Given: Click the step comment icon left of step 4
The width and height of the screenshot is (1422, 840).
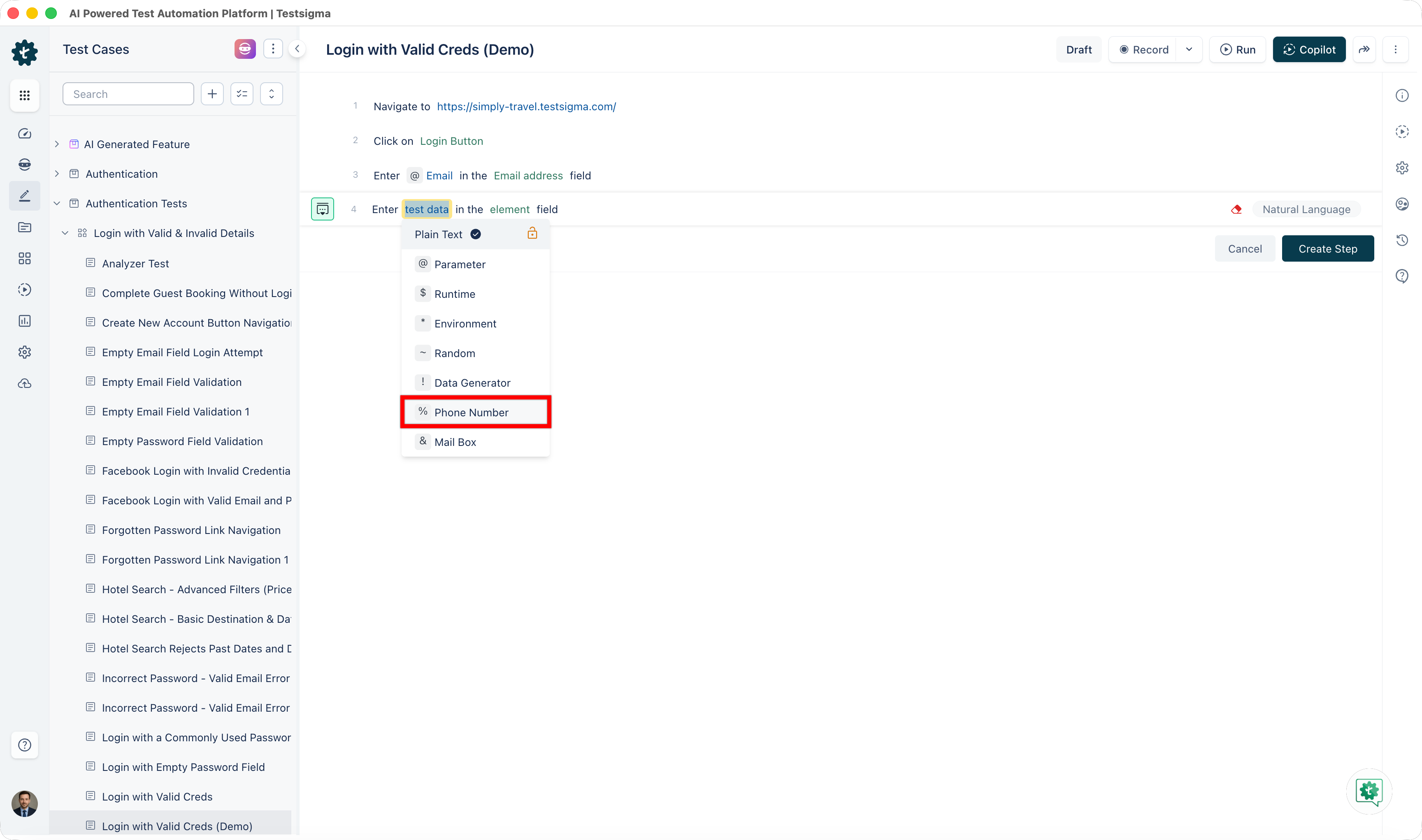Looking at the screenshot, I should coord(323,209).
